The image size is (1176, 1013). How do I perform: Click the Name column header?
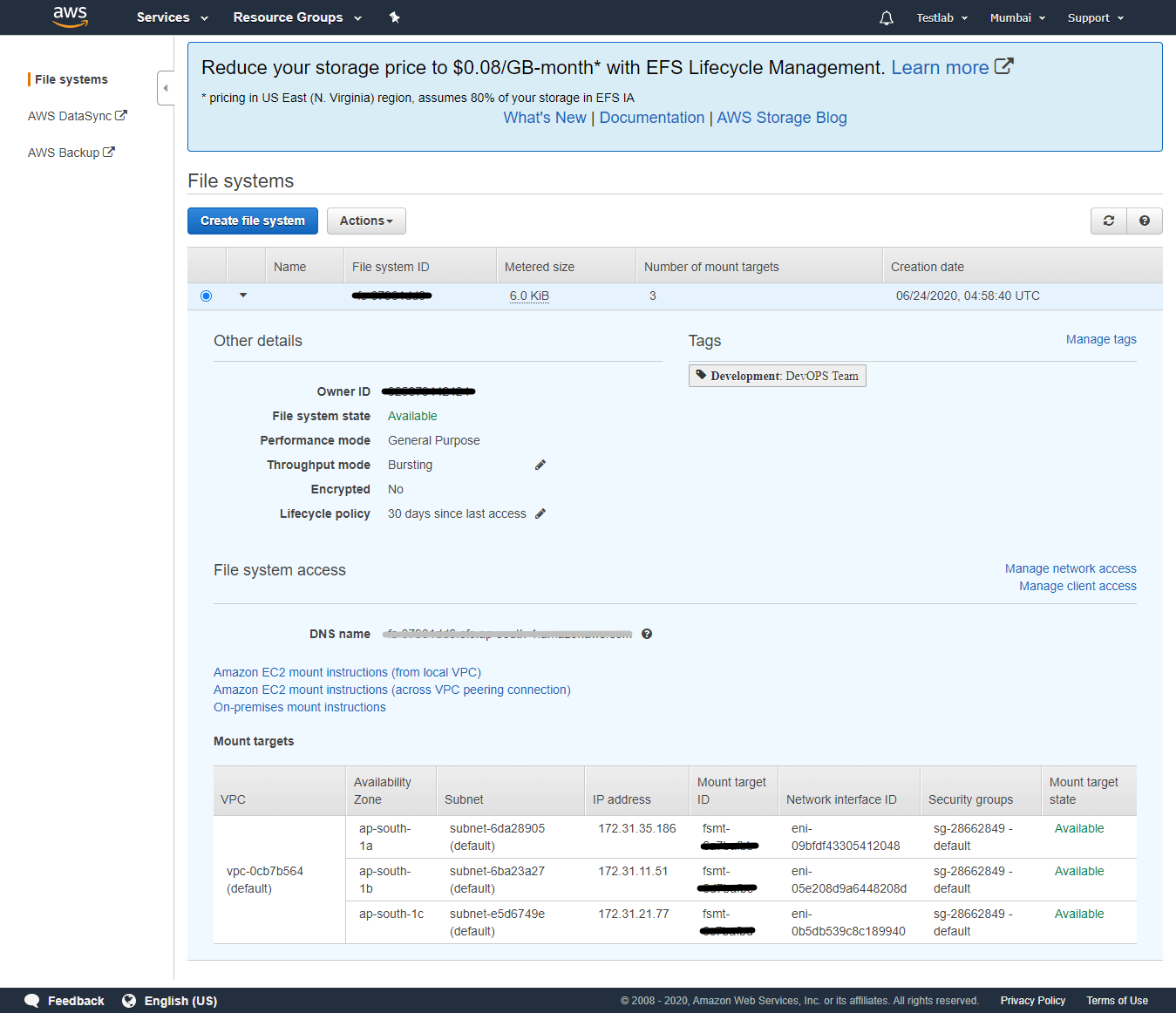tap(304, 267)
